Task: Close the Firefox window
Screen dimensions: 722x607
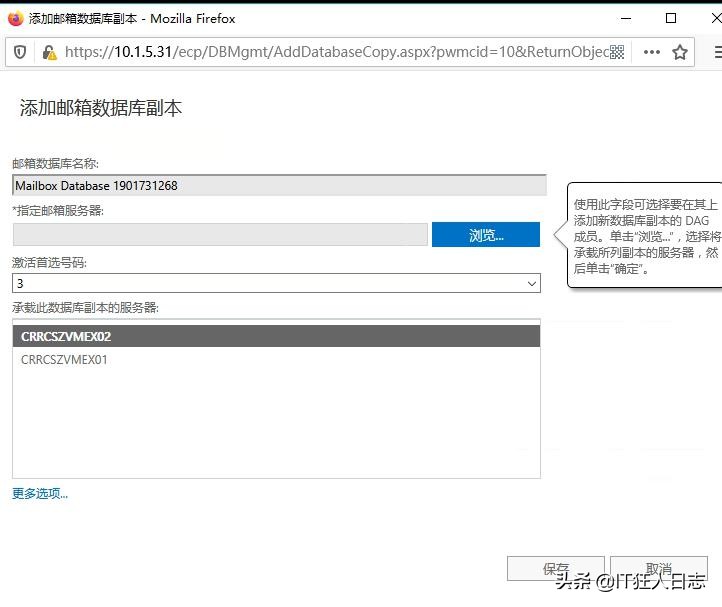Action: click(x=716, y=18)
